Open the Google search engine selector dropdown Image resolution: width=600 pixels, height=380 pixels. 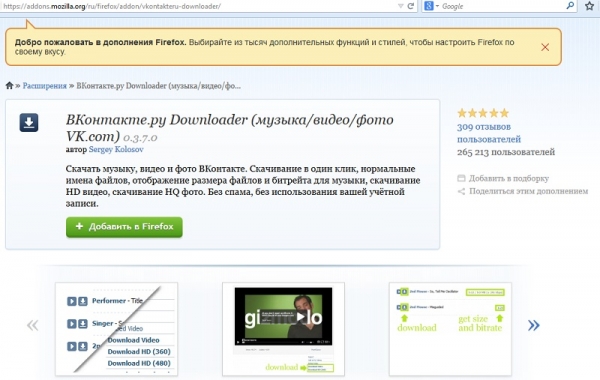click(431, 6)
